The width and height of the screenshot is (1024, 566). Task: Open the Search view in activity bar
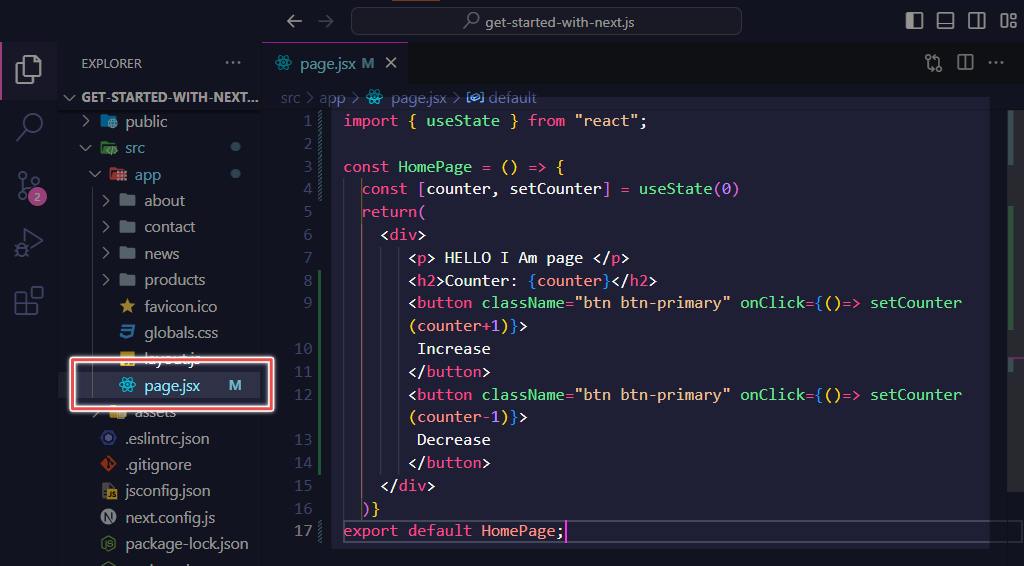click(x=29, y=127)
